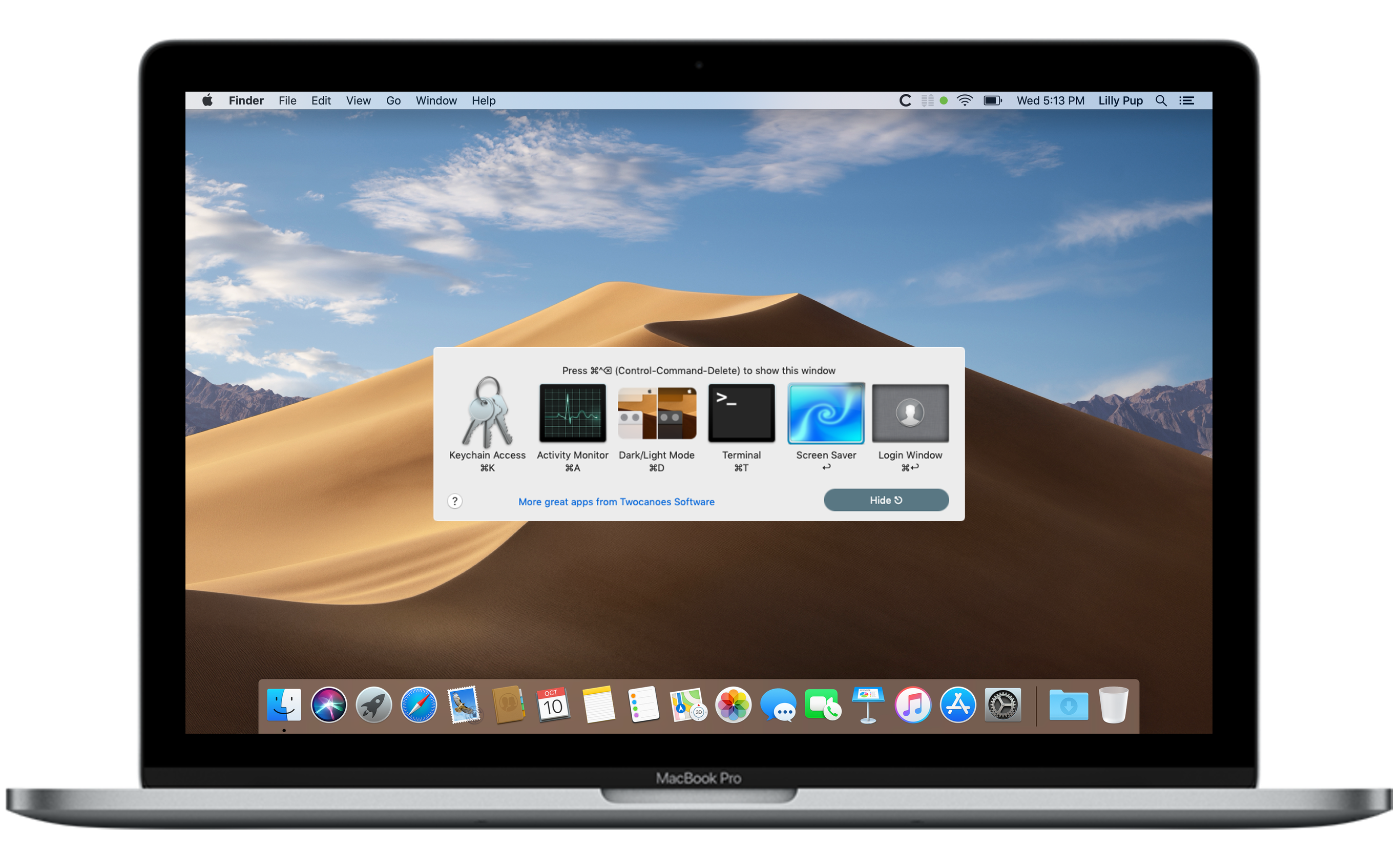Open App Store in the Dock
Image resolution: width=1400 pixels, height=849 pixels.
(x=957, y=705)
